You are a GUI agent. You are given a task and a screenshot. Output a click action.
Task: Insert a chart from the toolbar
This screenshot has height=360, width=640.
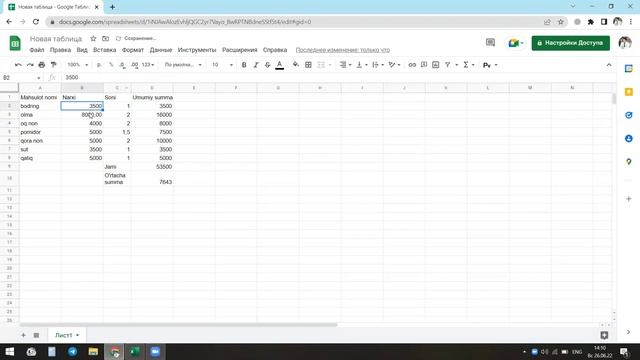pos(436,65)
